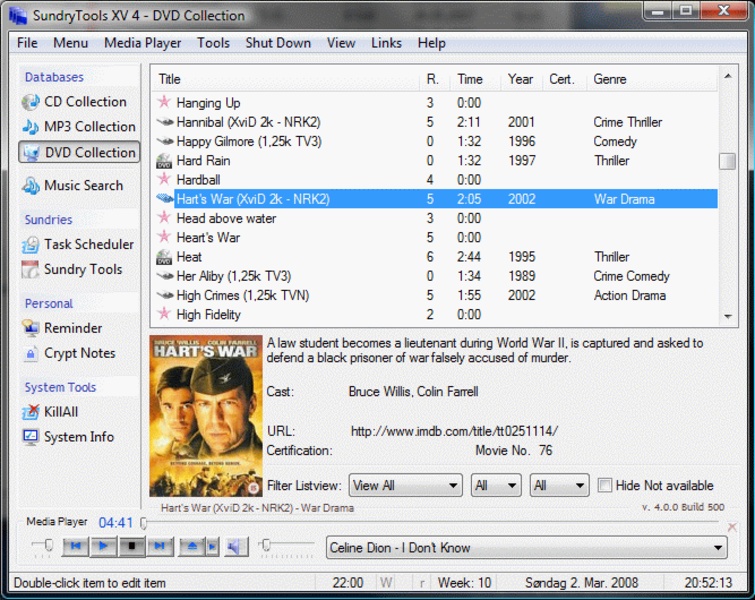Open the Help menu
The height and width of the screenshot is (600, 755).
pos(431,43)
